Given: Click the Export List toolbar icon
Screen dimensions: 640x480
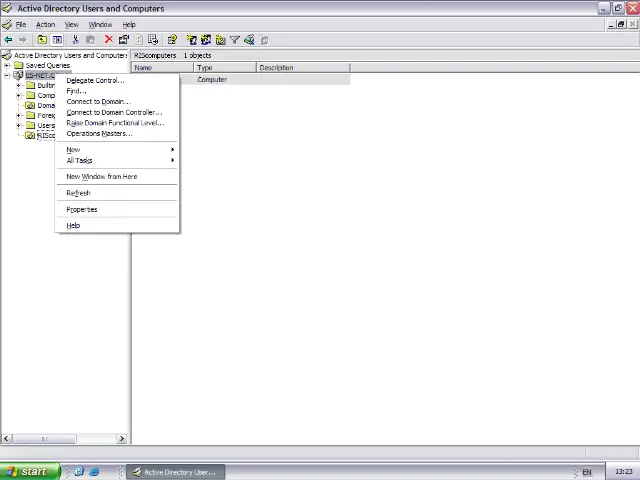Looking at the screenshot, I should [153, 40].
